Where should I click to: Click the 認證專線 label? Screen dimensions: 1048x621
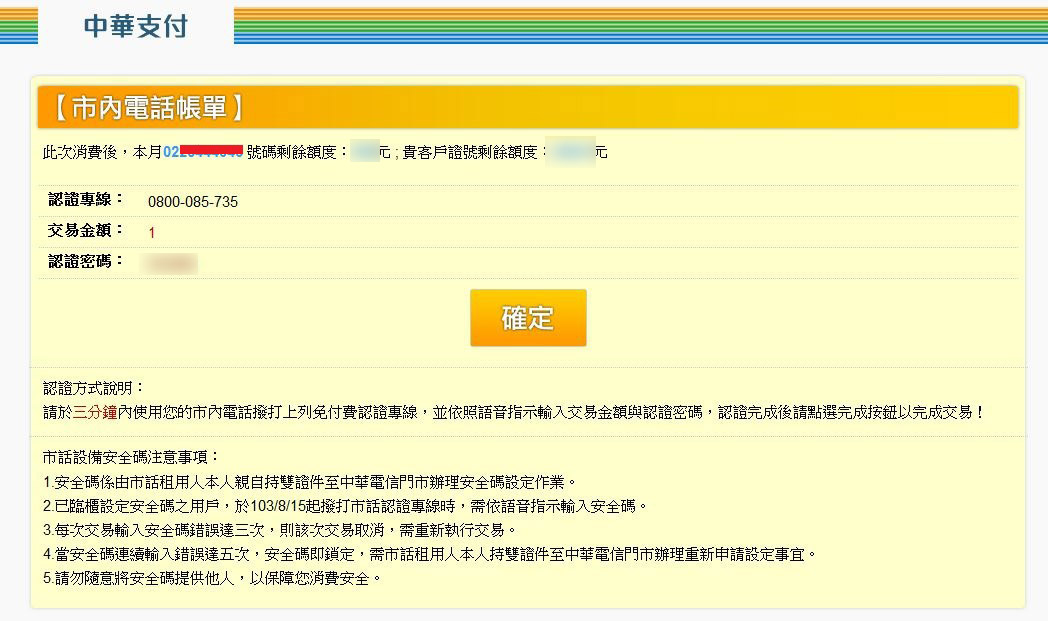[86, 199]
